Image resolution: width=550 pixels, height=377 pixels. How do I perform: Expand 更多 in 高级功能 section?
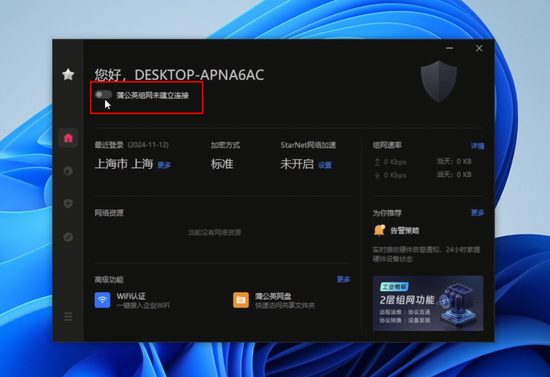pos(343,279)
